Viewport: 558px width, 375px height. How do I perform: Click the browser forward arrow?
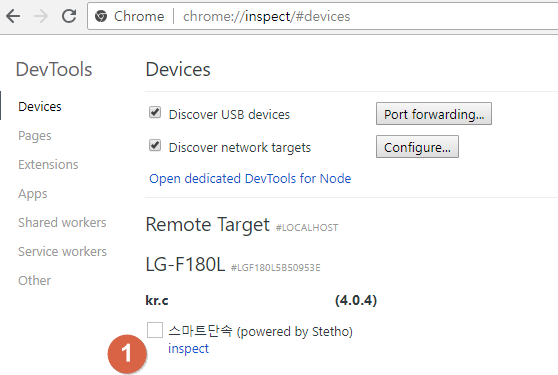tap(41, 16)
